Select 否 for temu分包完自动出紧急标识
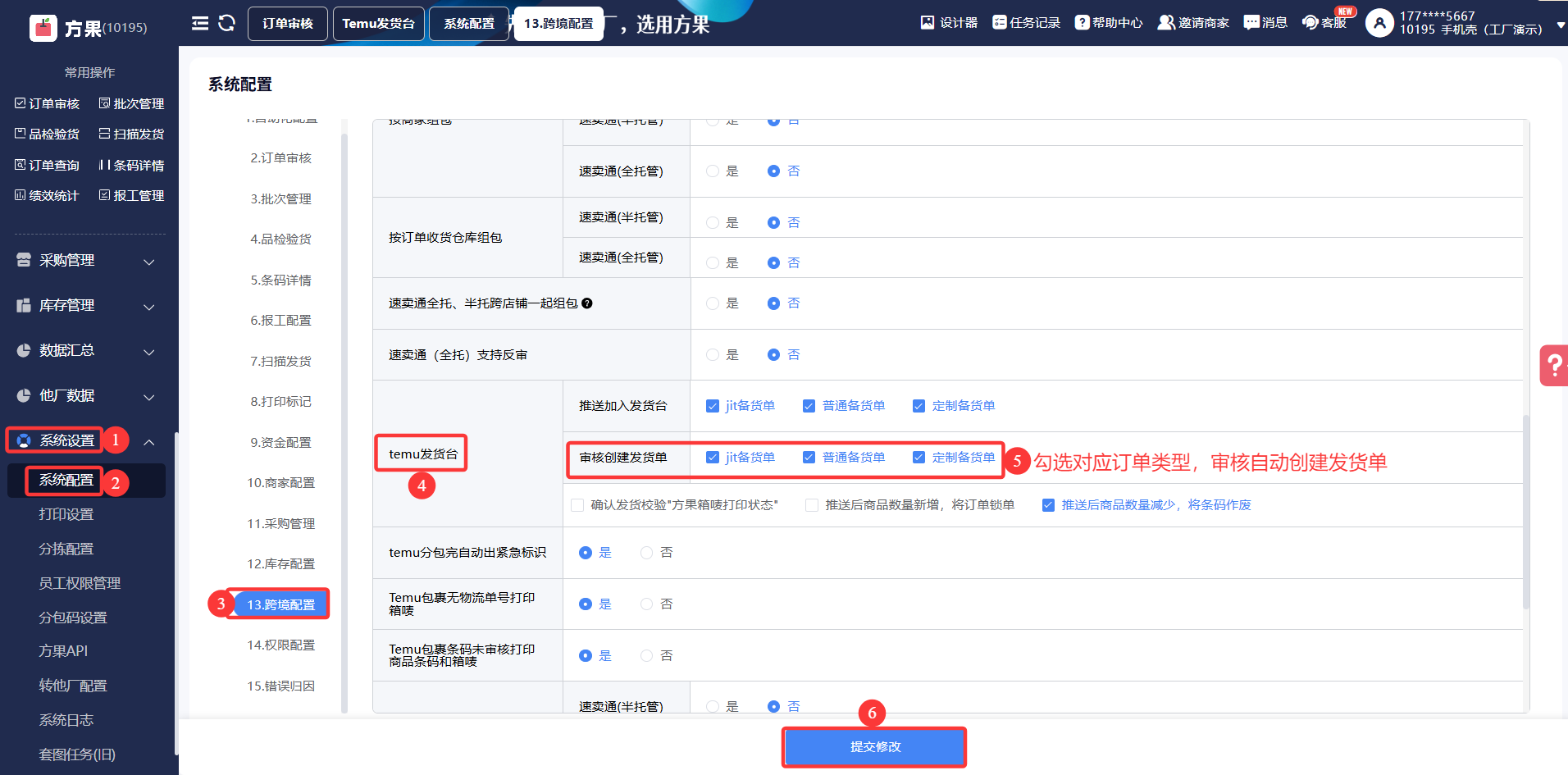The width and height of the screenshot is (1568, 775). pyautogui.click(x=647, y=553)
